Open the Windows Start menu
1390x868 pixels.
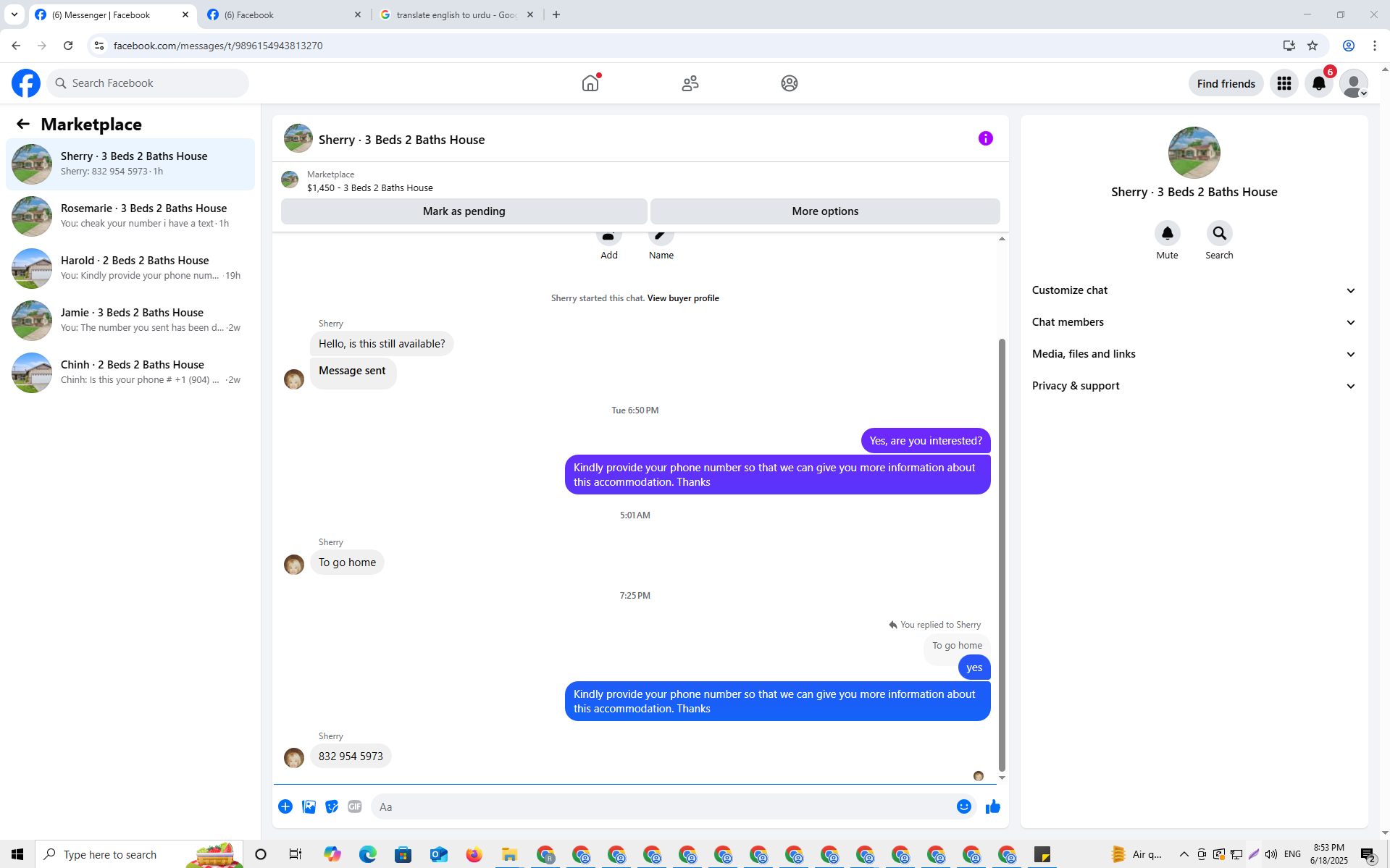point(17,854)
